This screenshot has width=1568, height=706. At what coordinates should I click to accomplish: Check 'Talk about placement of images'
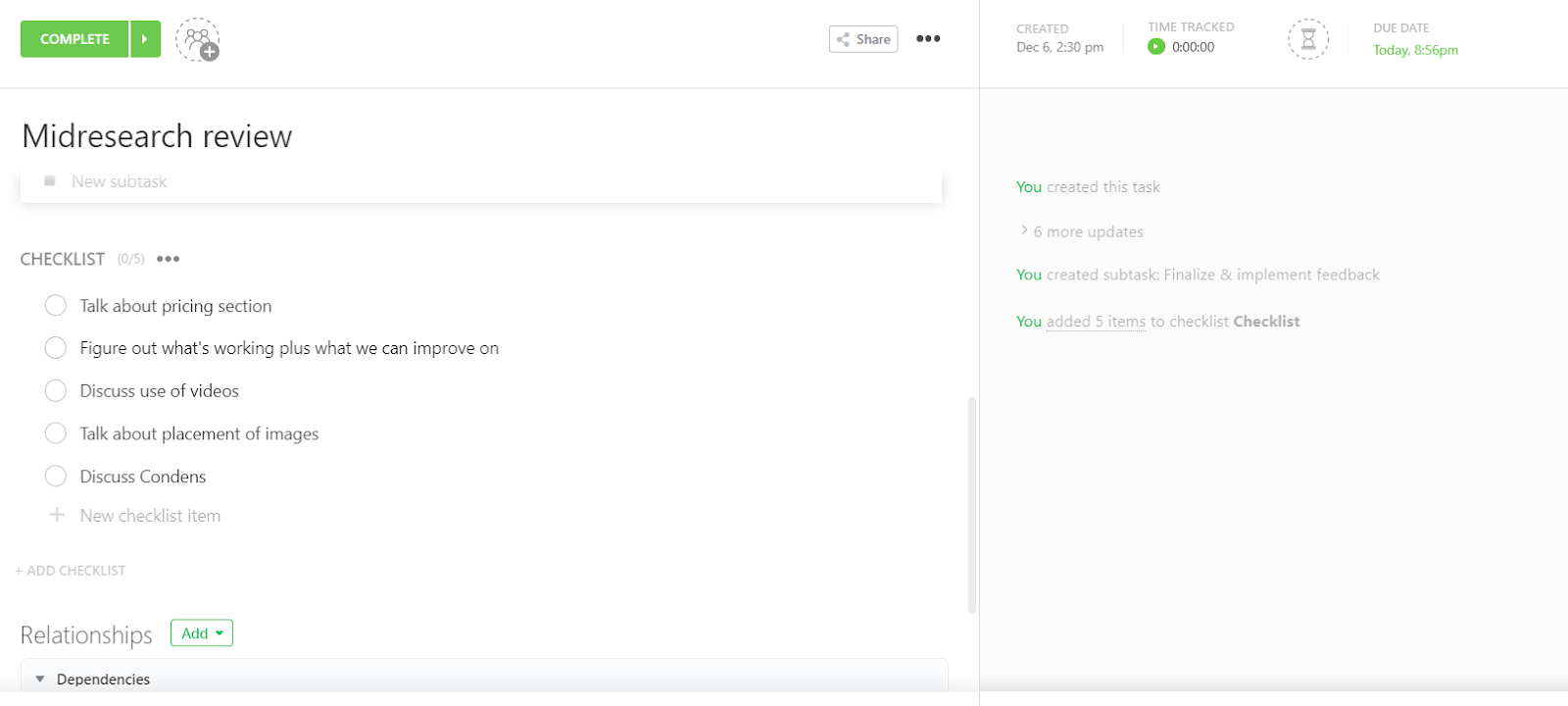(56, 433)
